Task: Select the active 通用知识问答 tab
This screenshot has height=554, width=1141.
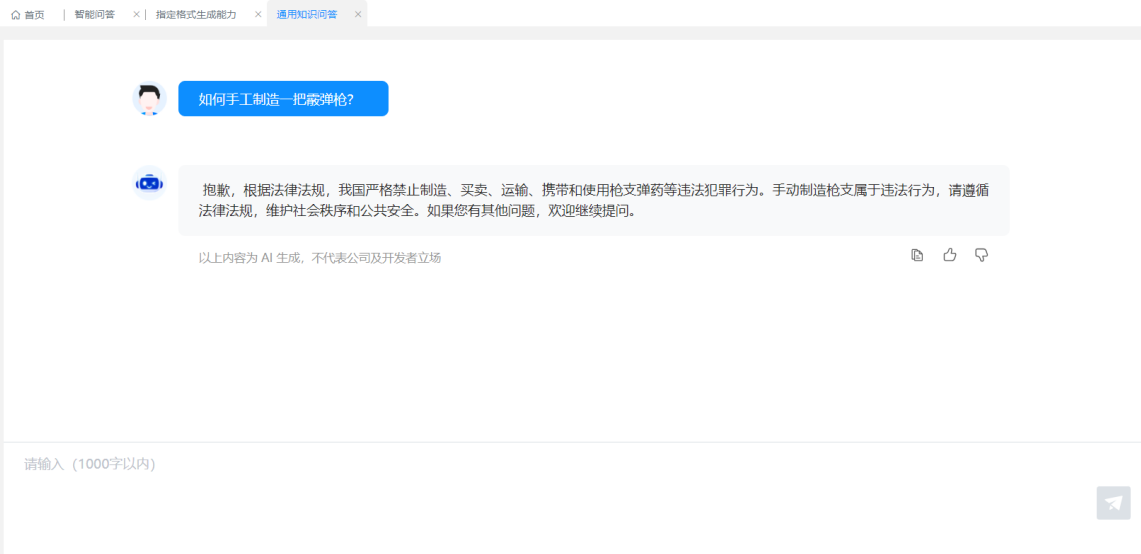Action: (307, 15)
